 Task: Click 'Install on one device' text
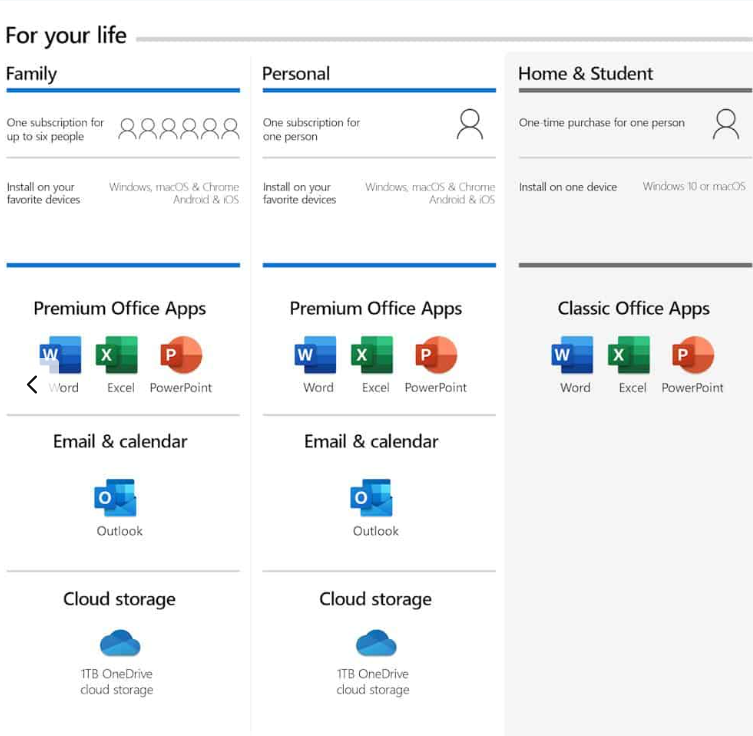point(568,187)
